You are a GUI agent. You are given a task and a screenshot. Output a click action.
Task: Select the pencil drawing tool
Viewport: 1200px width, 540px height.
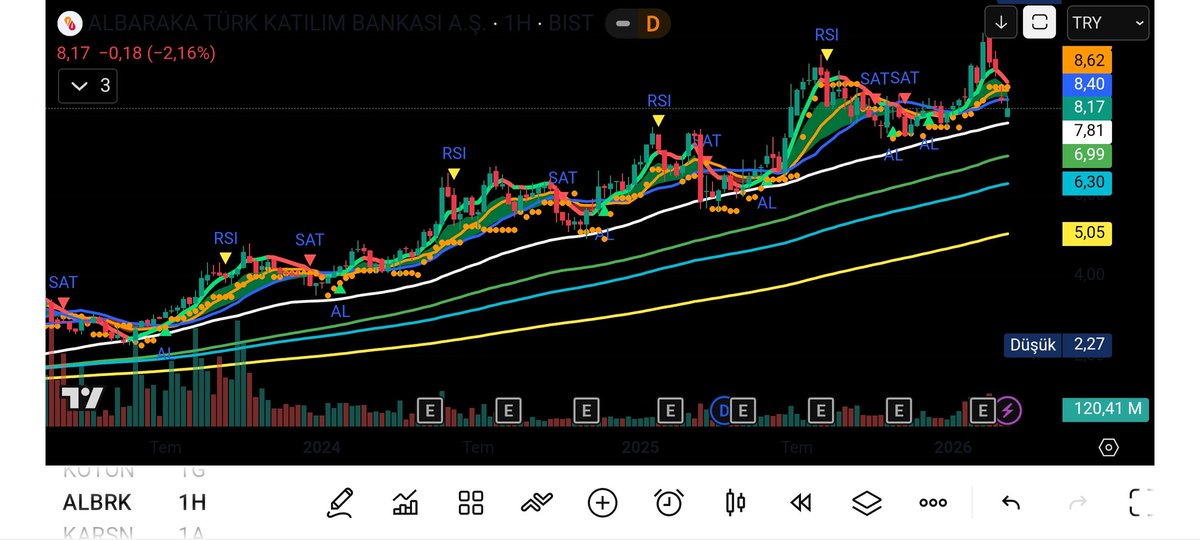pos(341,502)
